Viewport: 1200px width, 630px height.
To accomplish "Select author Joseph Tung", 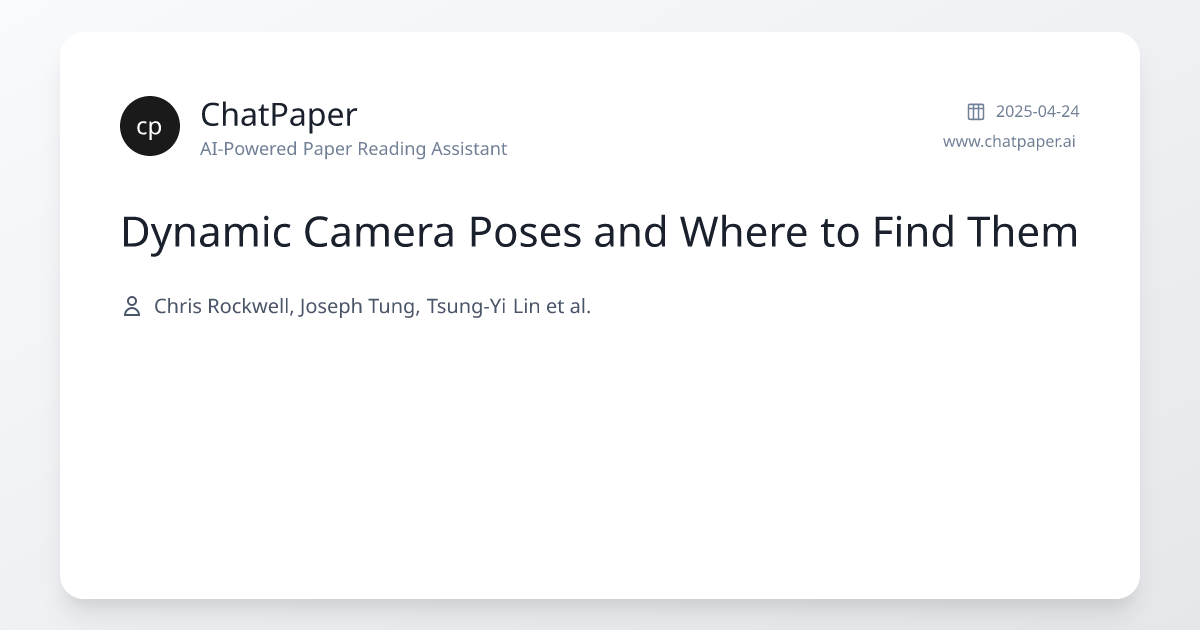I will click(x=358, y=306).
